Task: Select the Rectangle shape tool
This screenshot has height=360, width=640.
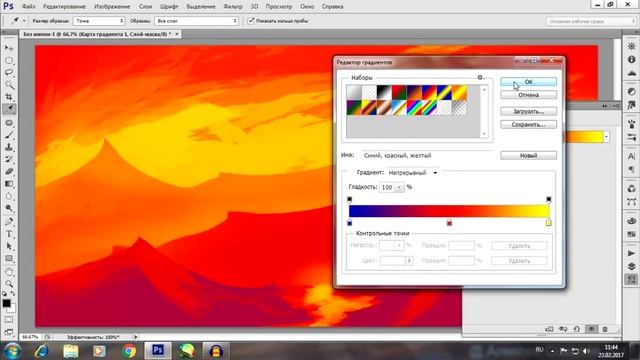Action: [x=9, y=259]
